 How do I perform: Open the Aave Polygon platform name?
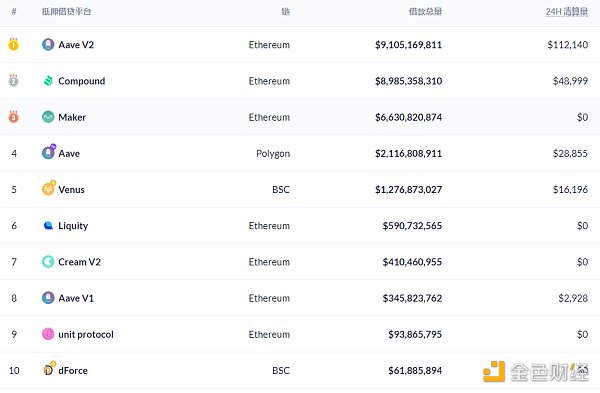(x=69, y=153)
